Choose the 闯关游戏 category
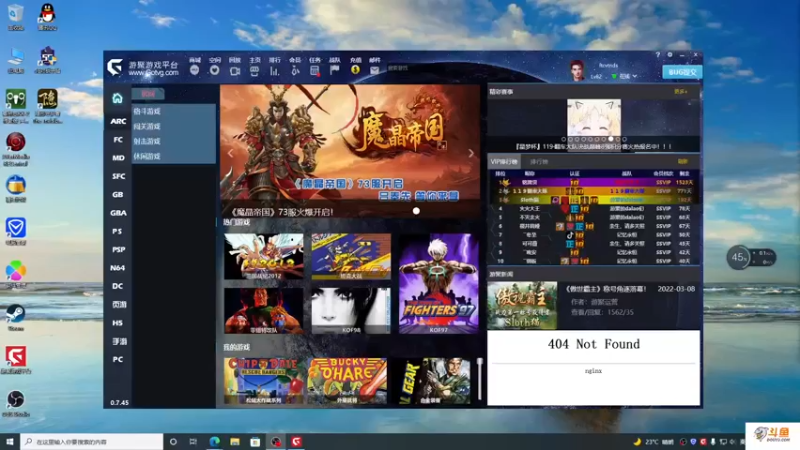 tap(147, 126)
